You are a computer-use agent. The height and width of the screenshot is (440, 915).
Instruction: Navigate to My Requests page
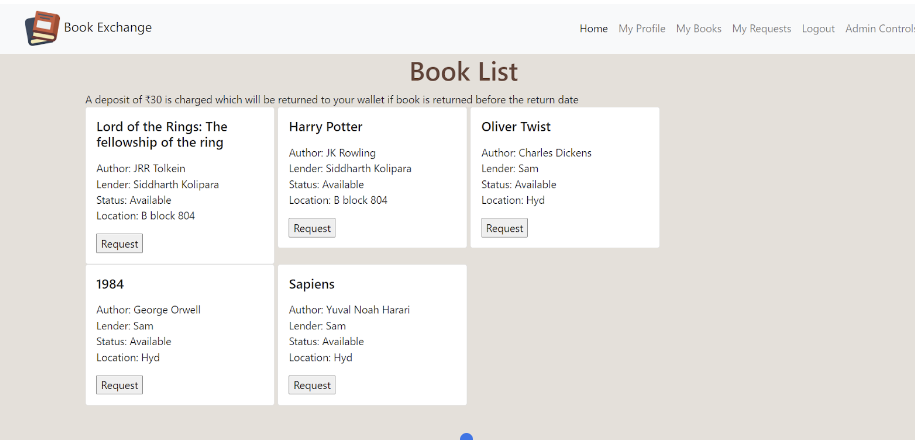762,29
